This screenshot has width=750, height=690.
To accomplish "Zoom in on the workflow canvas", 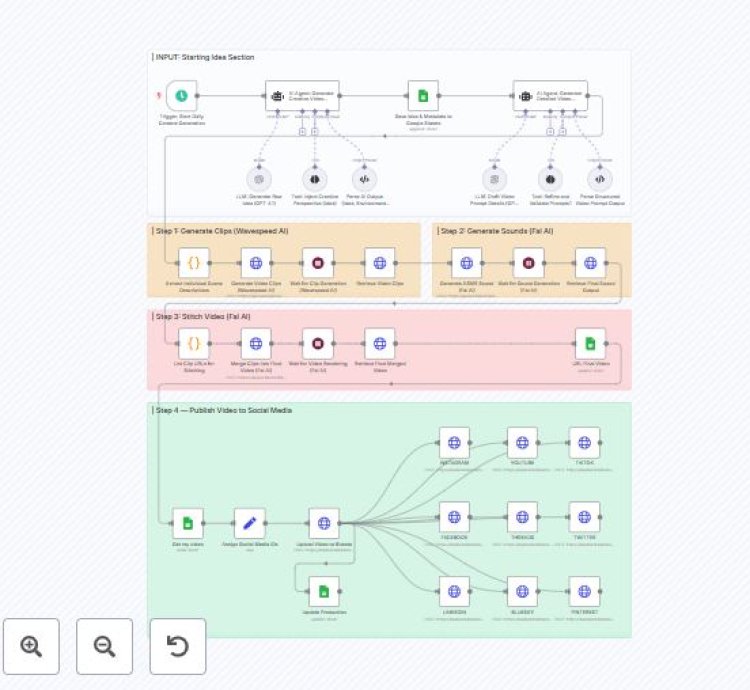I will (31, 646).
